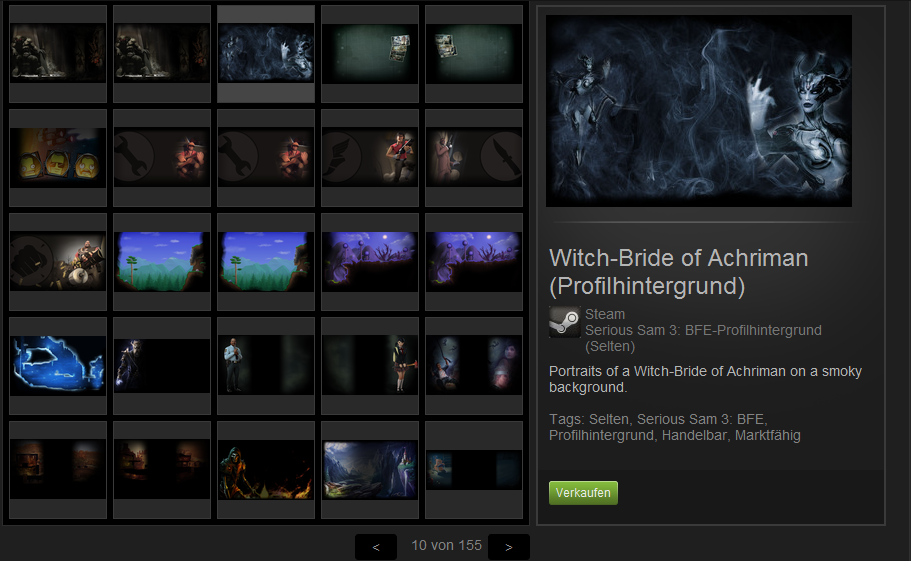Click the green Verkaufen button
This screenshot has height=561, width=911.
point(583,492)
